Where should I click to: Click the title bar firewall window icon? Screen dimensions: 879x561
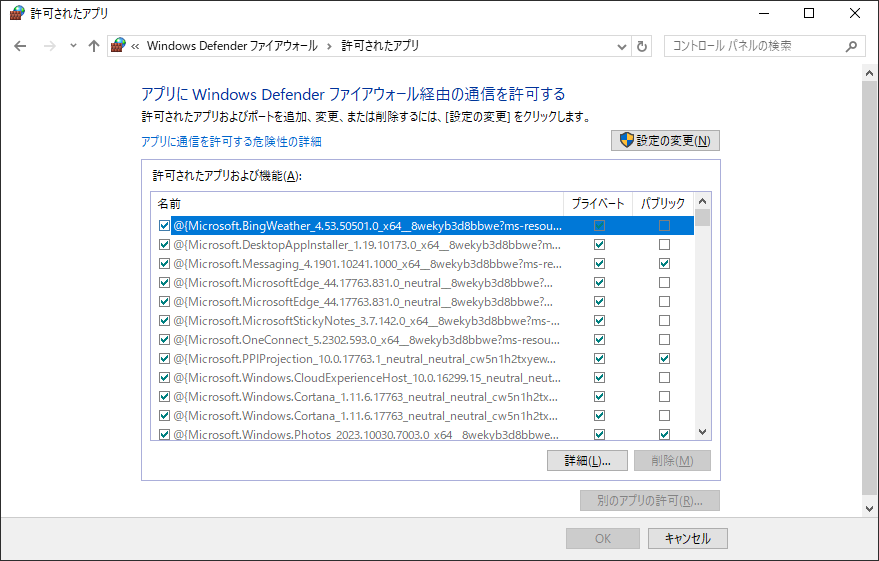(17, 13)
